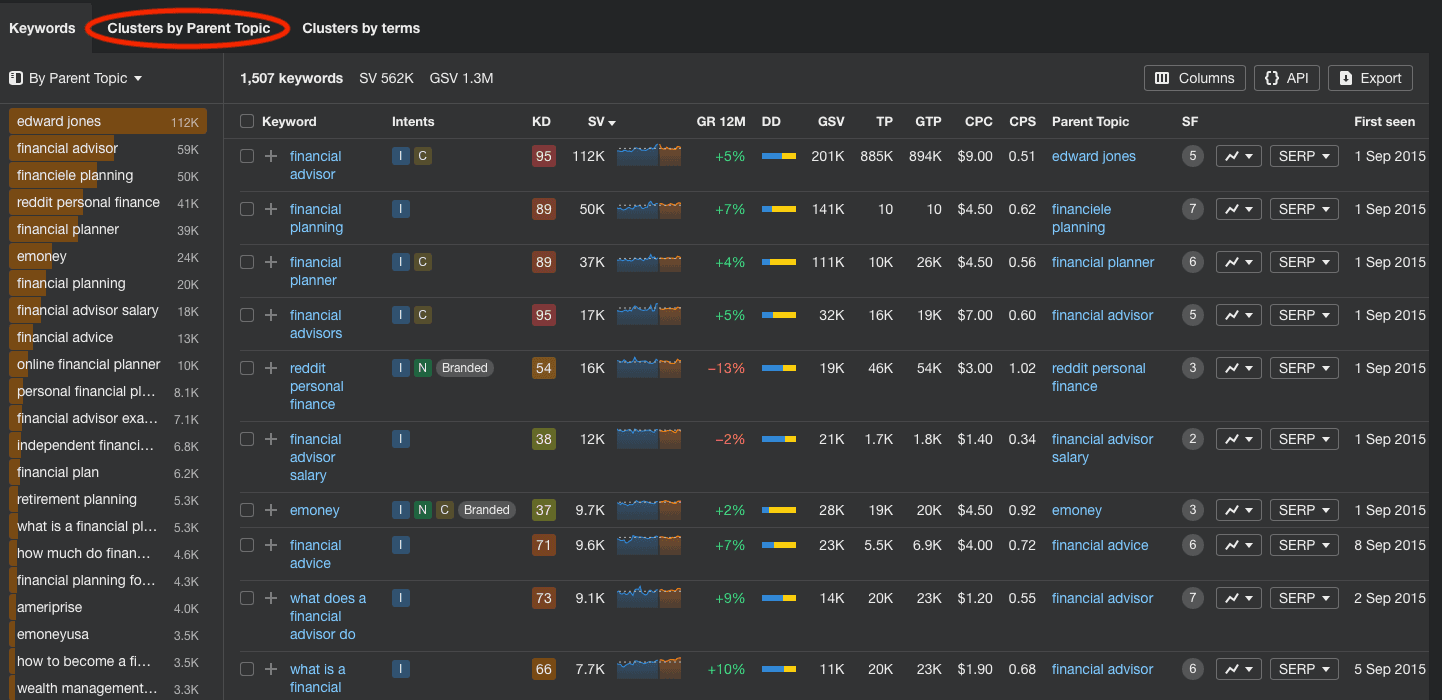Export the keyword list
Viewport: 1442px width, 700px height.
1370,78
